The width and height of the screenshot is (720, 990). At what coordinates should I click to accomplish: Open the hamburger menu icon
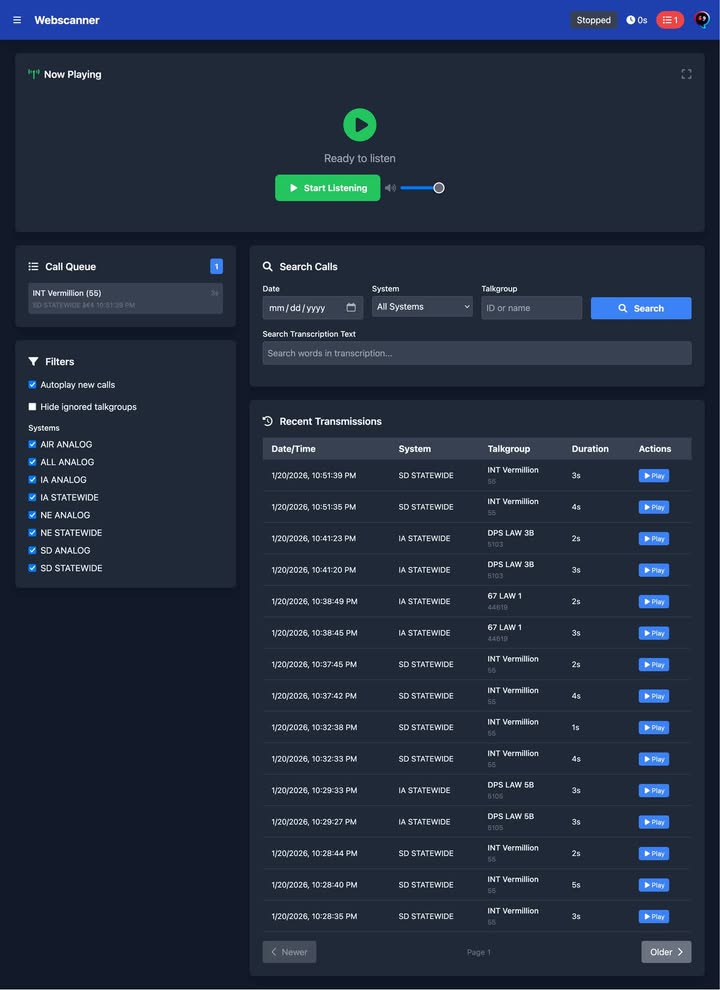[x=17, y=20]
